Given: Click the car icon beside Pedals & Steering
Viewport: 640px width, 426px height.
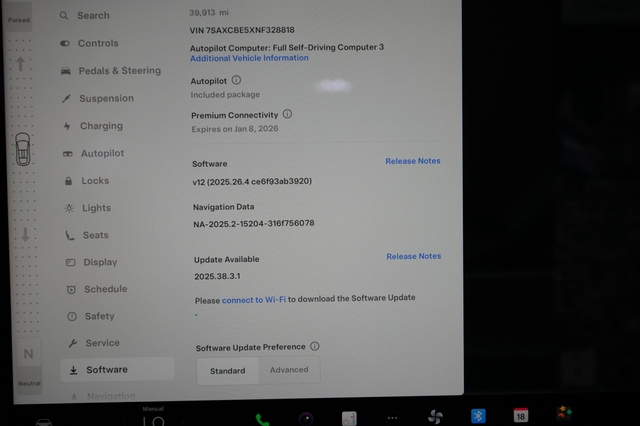Looking at the screenshot, I should click(x=66, y=71).
